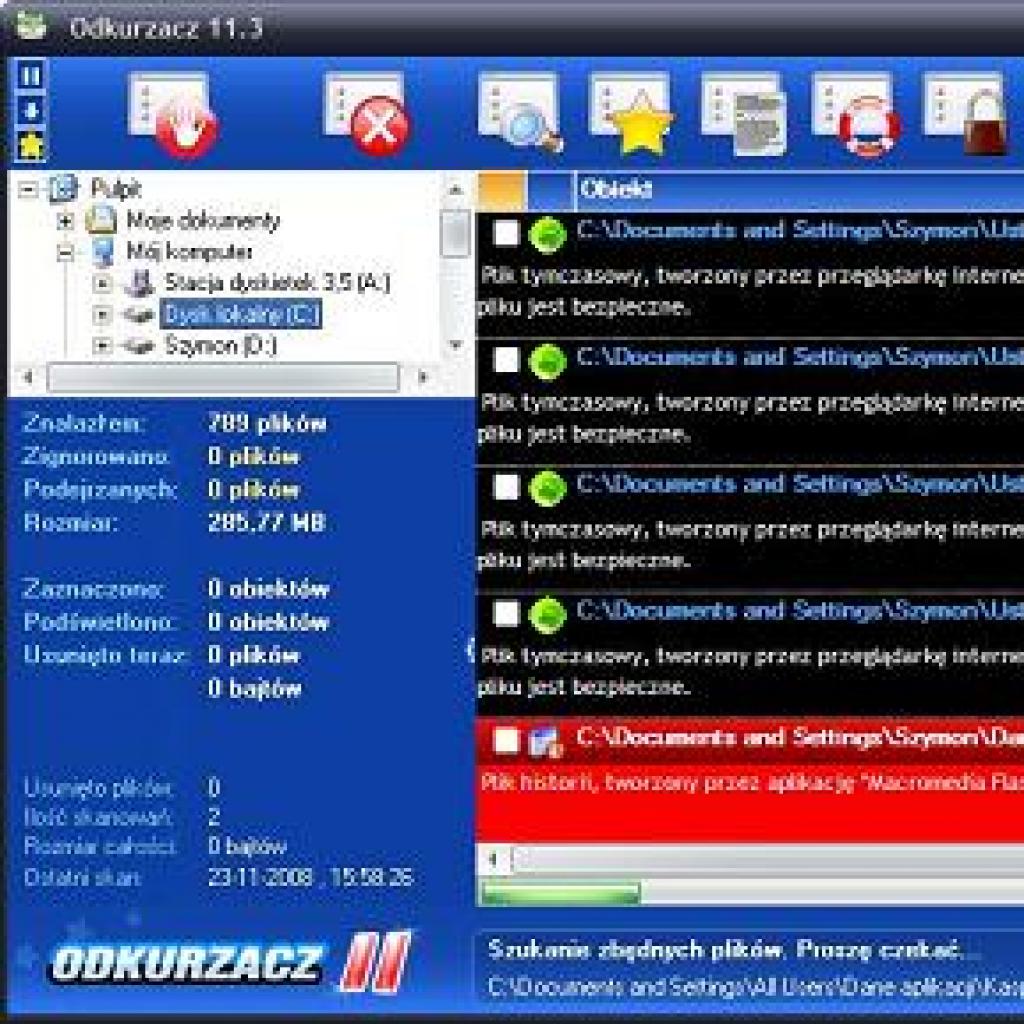Click the small down-arrow button below pause
Image resolution: width=1024 pixels, height=1024 pixels.
click(31, 111)
